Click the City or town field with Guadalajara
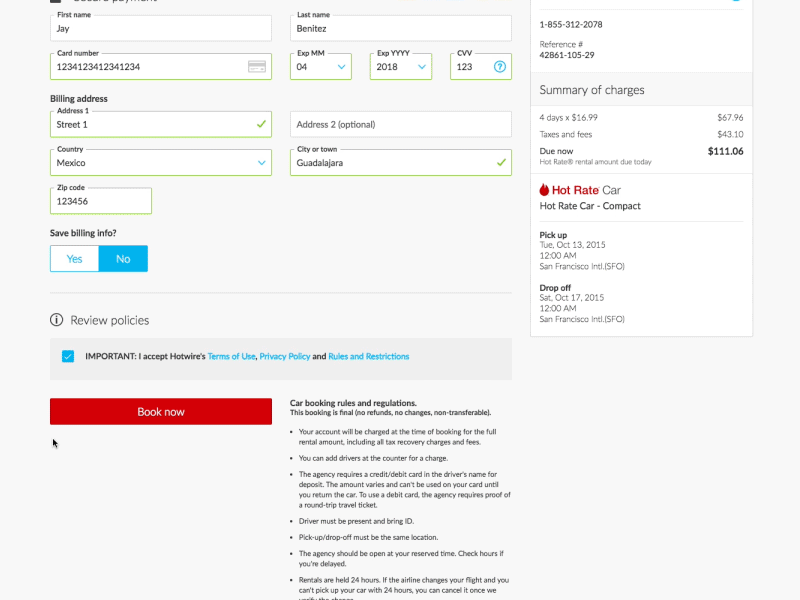This screenshot has height=600, width=800. click(x=401, y=163)
